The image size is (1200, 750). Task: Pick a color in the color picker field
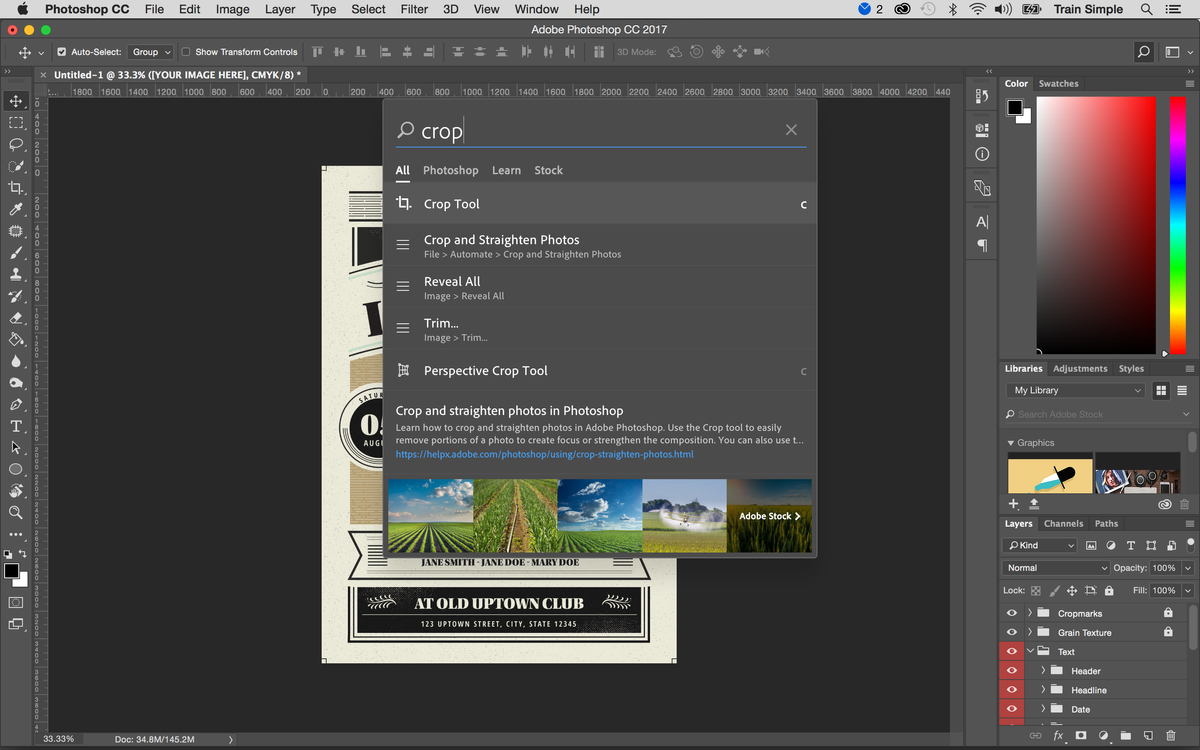click(x=1095, y=225)
